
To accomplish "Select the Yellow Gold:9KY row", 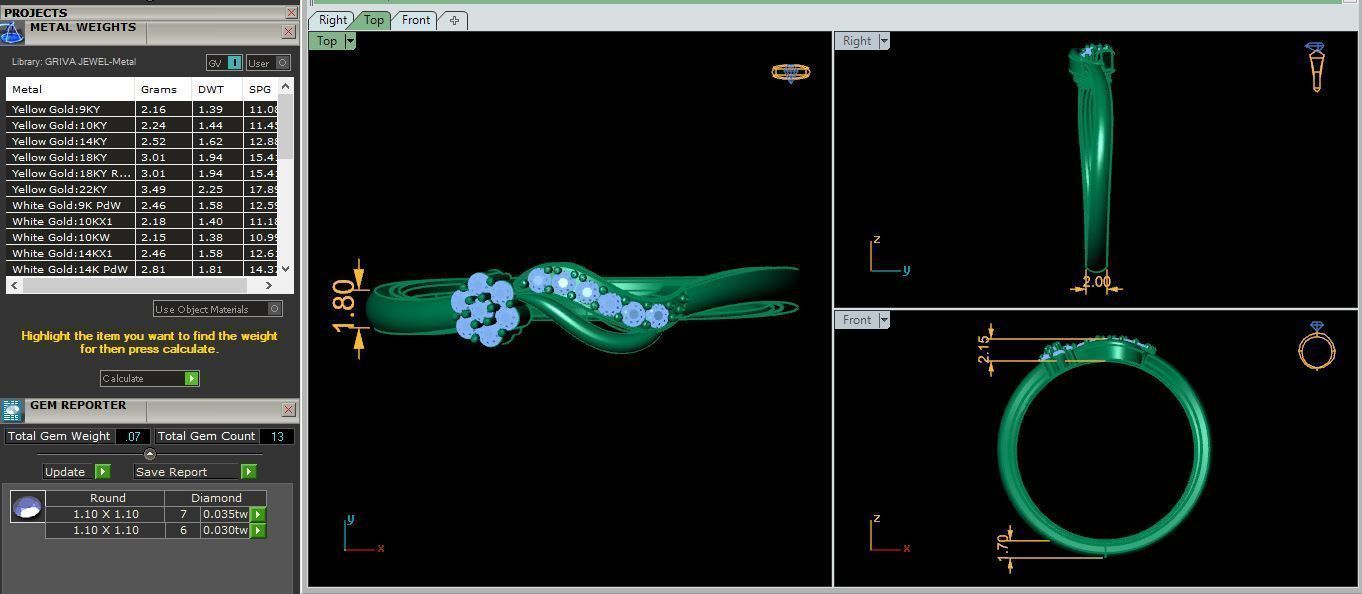I will click(143, 109).
